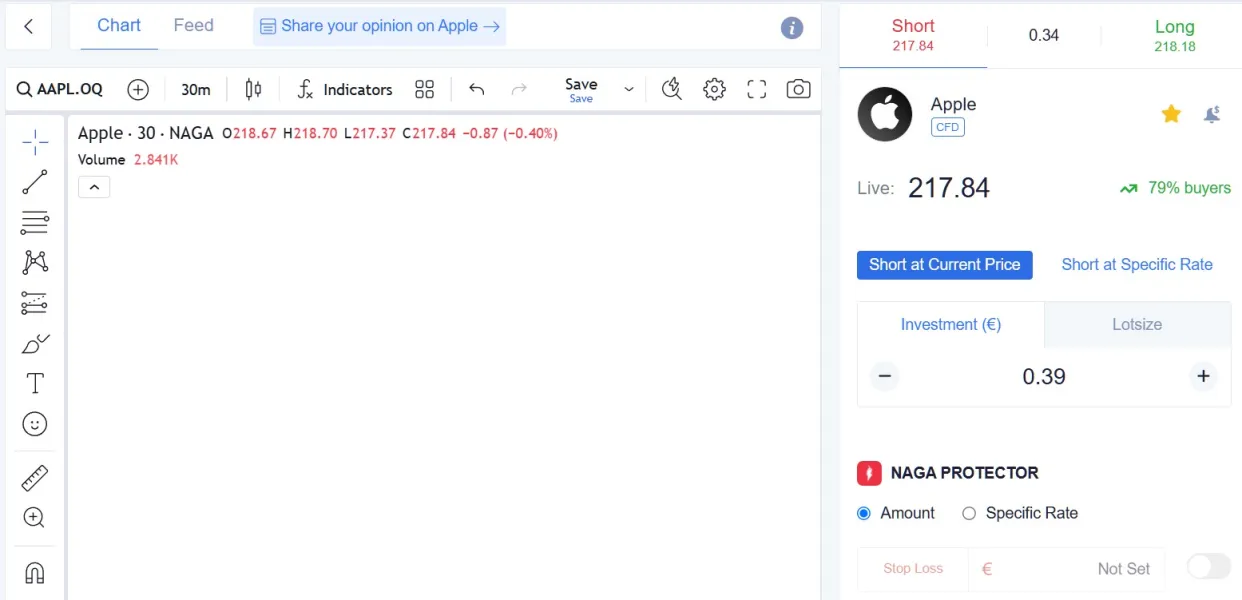Open the emoji icons tool
This screenshot has width=1242, height=600.
[35, 424]
